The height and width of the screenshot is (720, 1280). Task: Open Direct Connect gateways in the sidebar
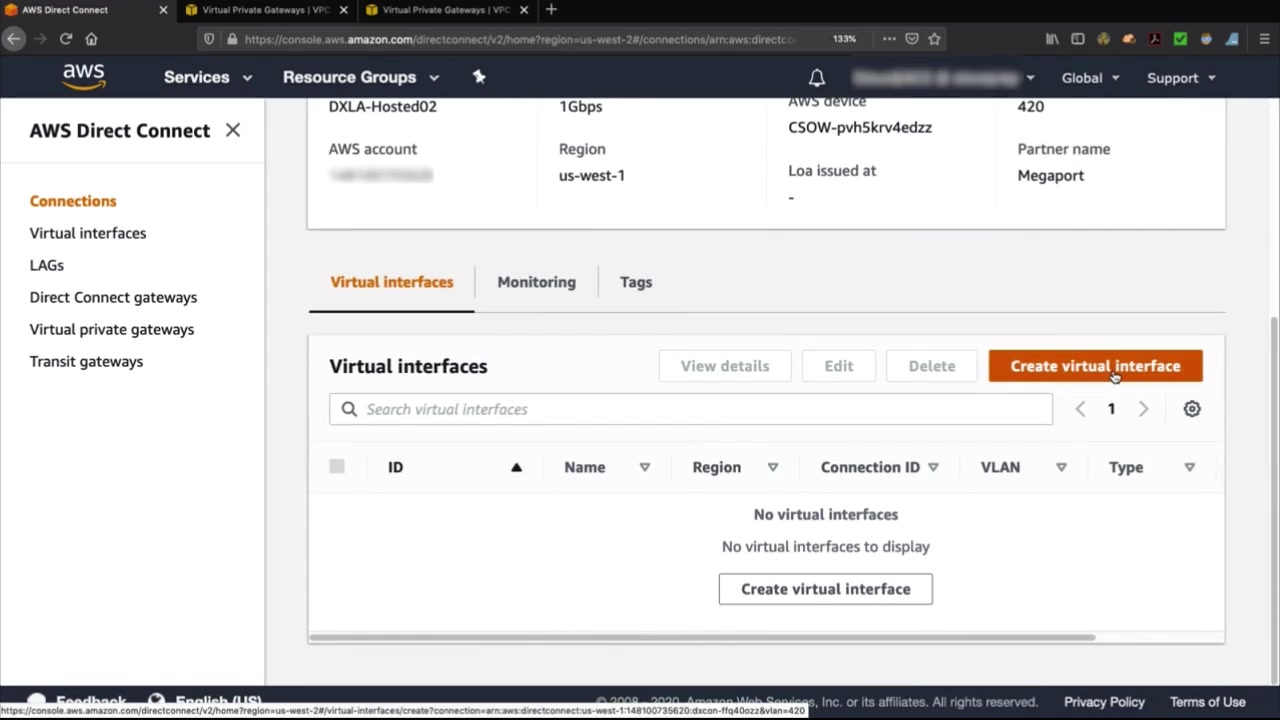(x=114, y=297)
